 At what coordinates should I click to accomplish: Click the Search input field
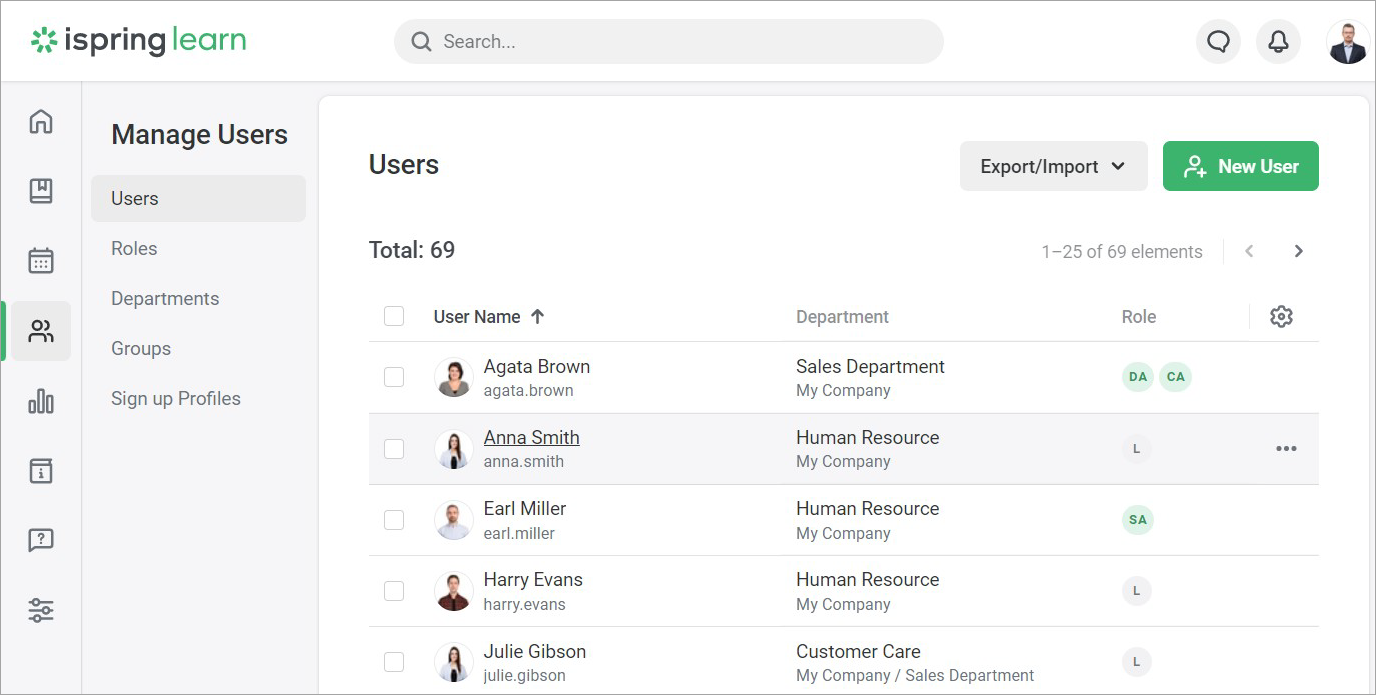tap(669, 42)
